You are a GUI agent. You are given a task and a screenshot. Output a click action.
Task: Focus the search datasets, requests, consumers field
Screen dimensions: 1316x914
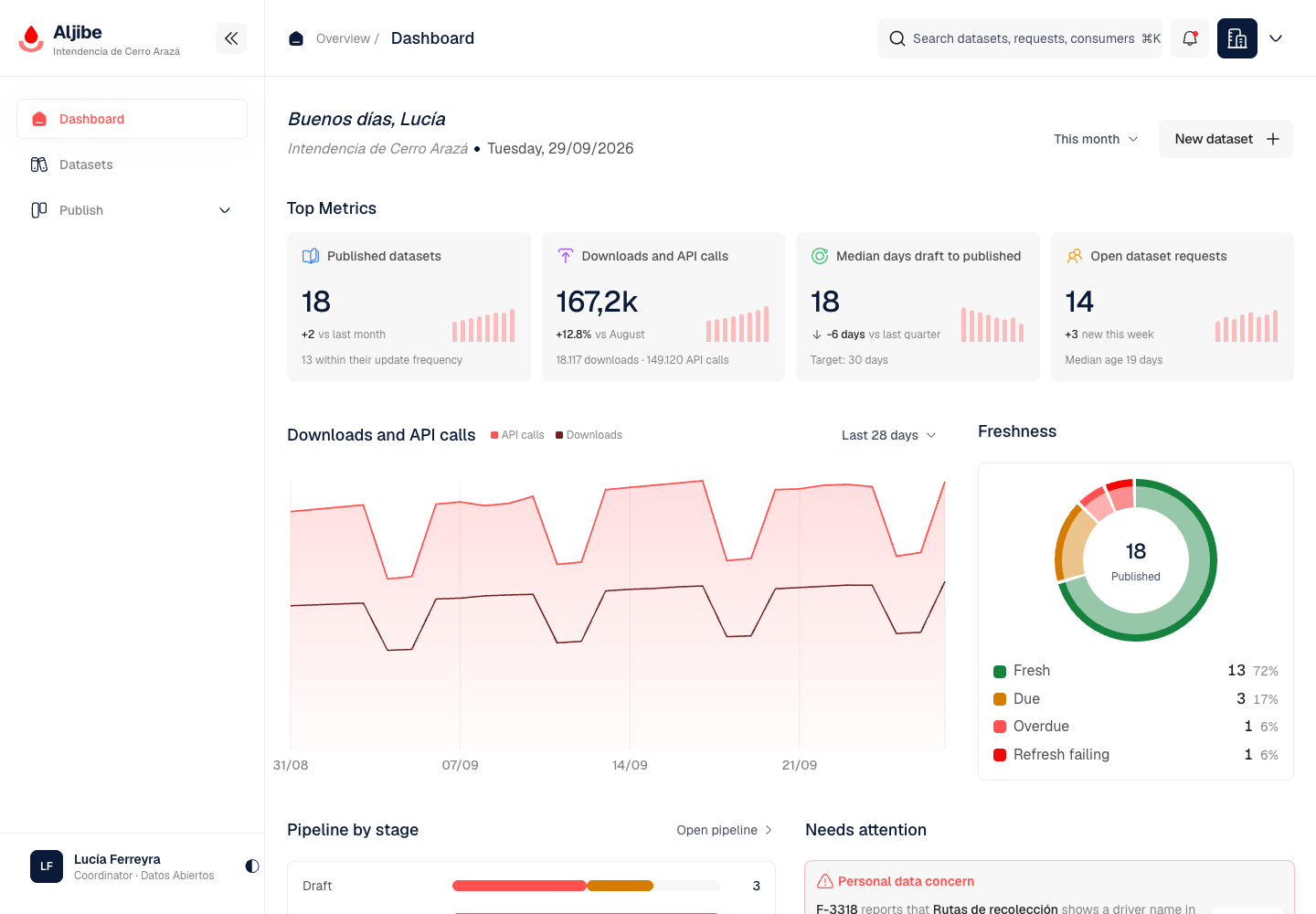coord(1020,38)
